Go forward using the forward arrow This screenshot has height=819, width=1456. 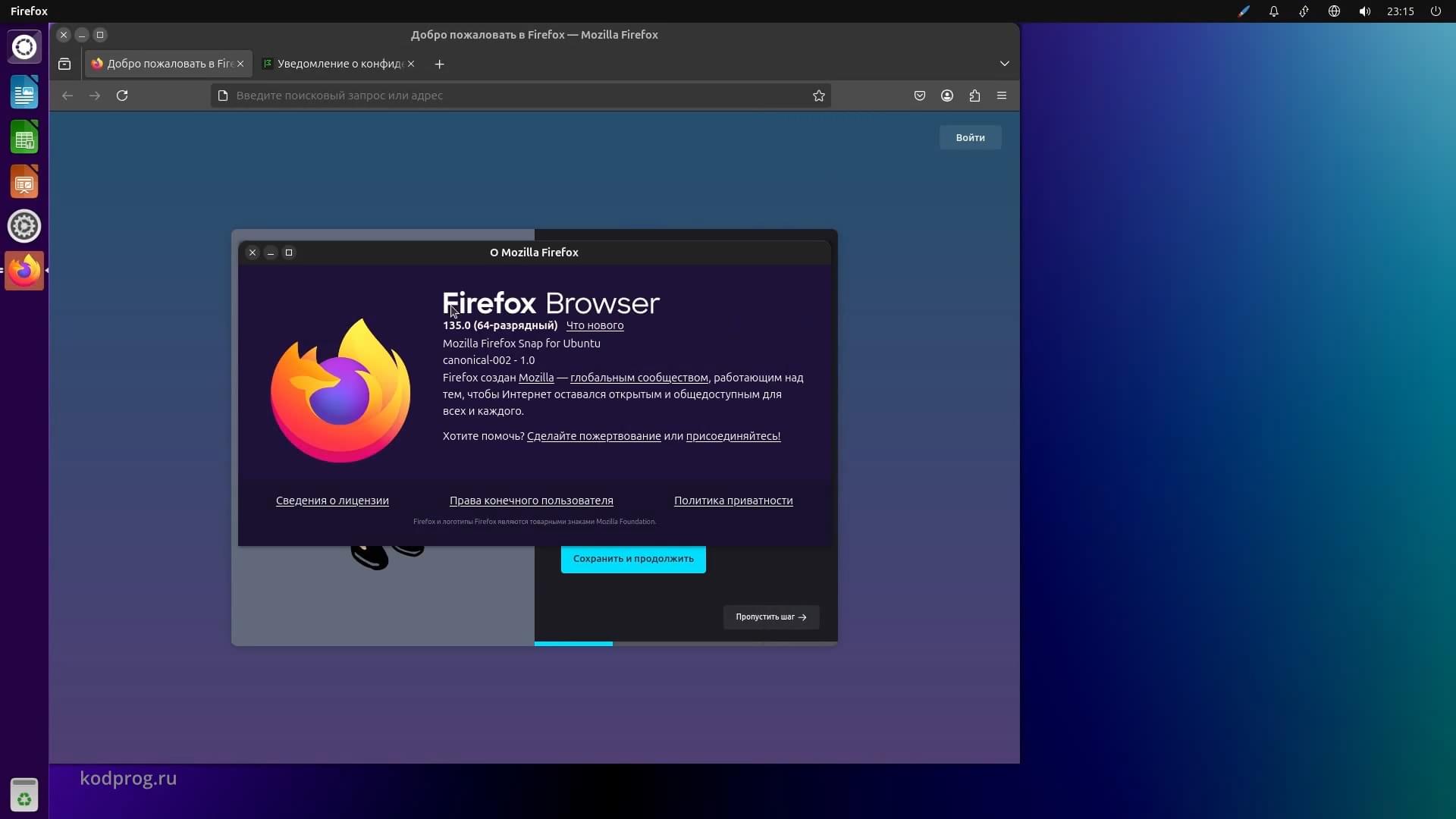click(x=95, y=96)
